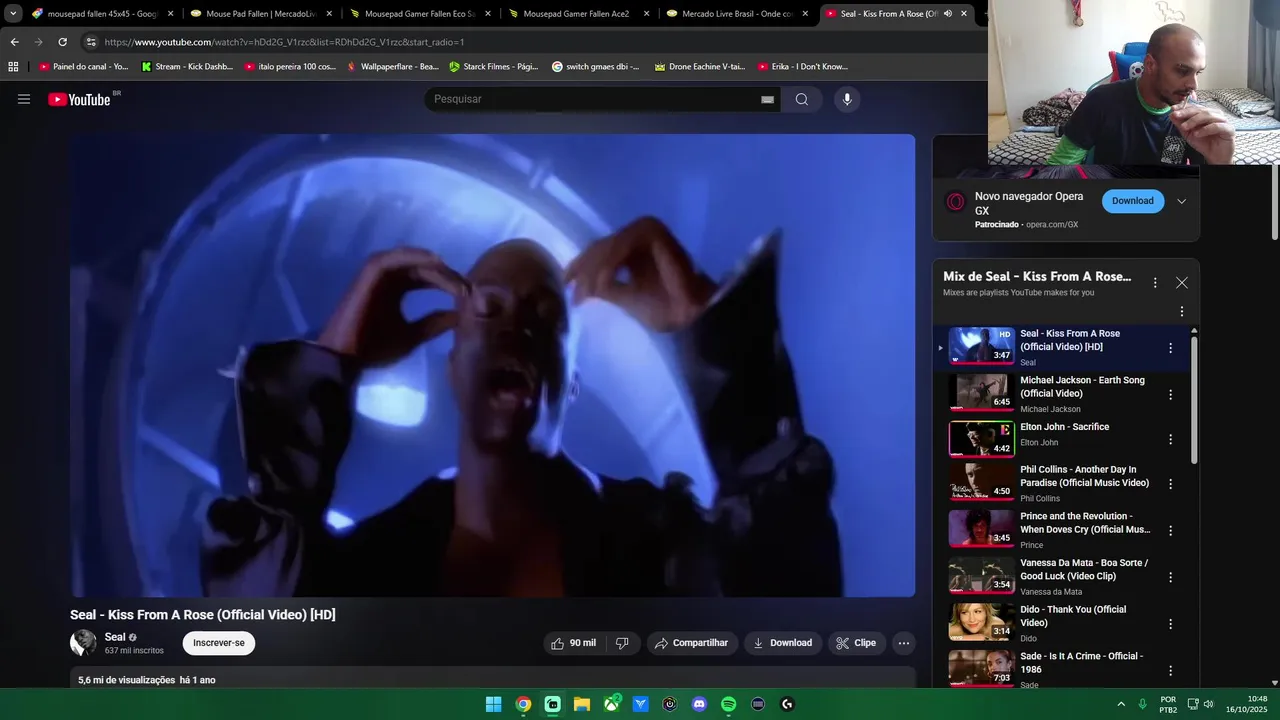Open Discord from the taskbar

(x=699, y=704)
